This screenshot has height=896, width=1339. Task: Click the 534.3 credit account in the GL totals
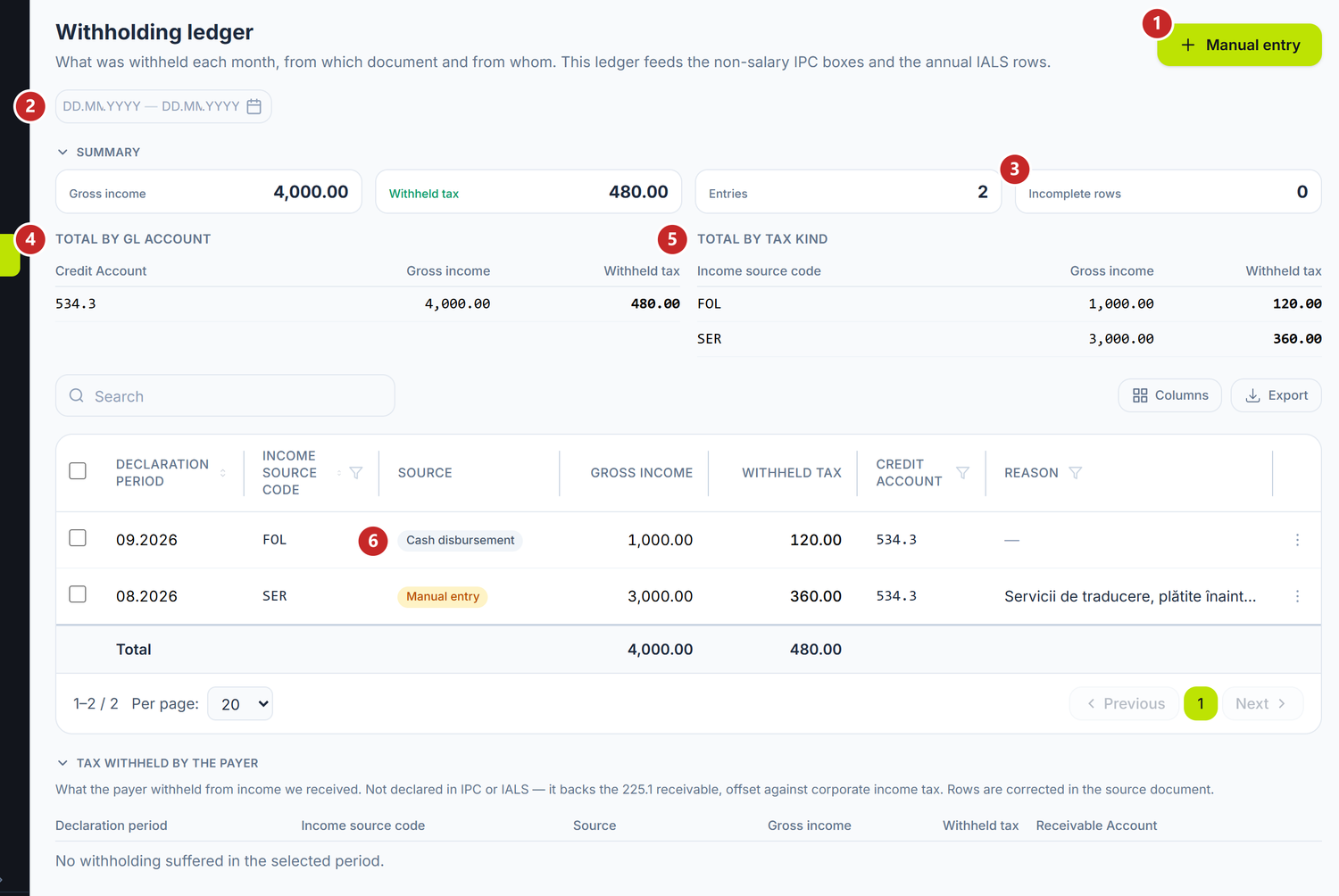click(x=76, y=303)
